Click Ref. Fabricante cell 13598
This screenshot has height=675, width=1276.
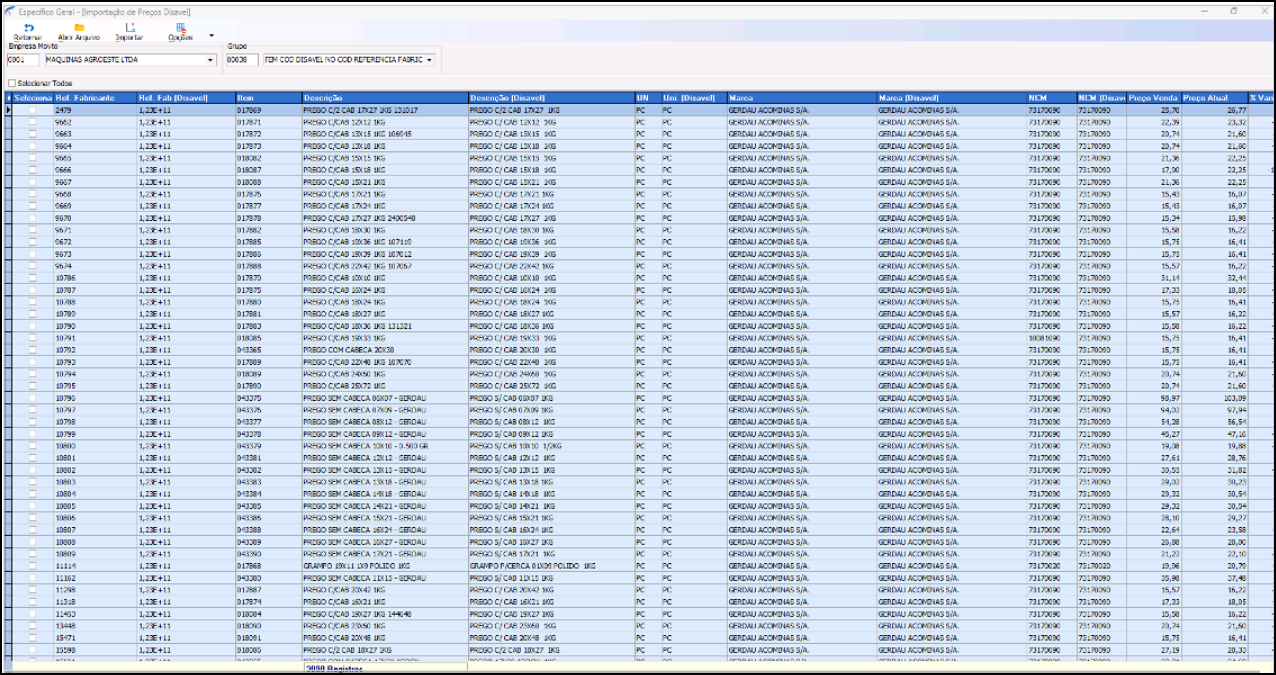[95, 650]
